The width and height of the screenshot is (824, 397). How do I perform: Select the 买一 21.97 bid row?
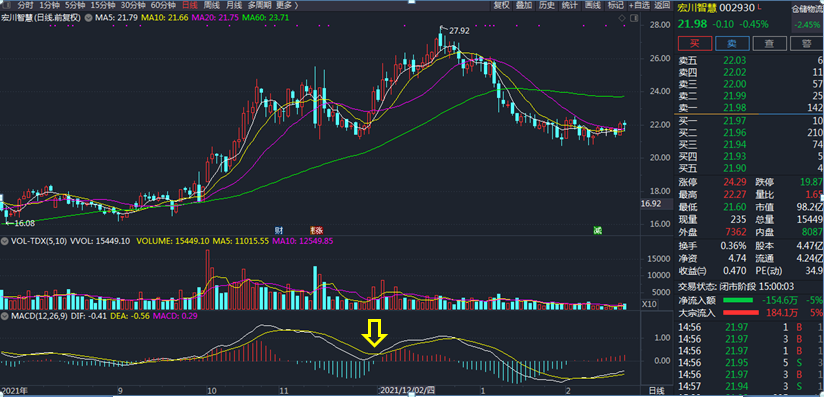(750, 121)
